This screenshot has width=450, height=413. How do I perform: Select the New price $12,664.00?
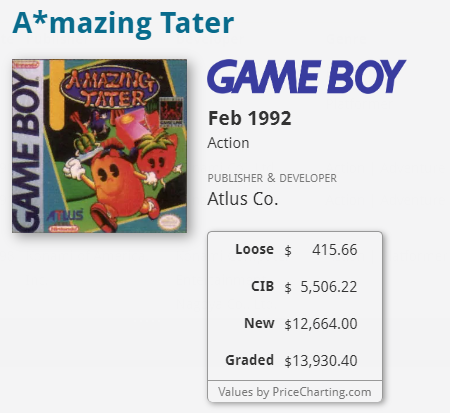tap(321, 324)
